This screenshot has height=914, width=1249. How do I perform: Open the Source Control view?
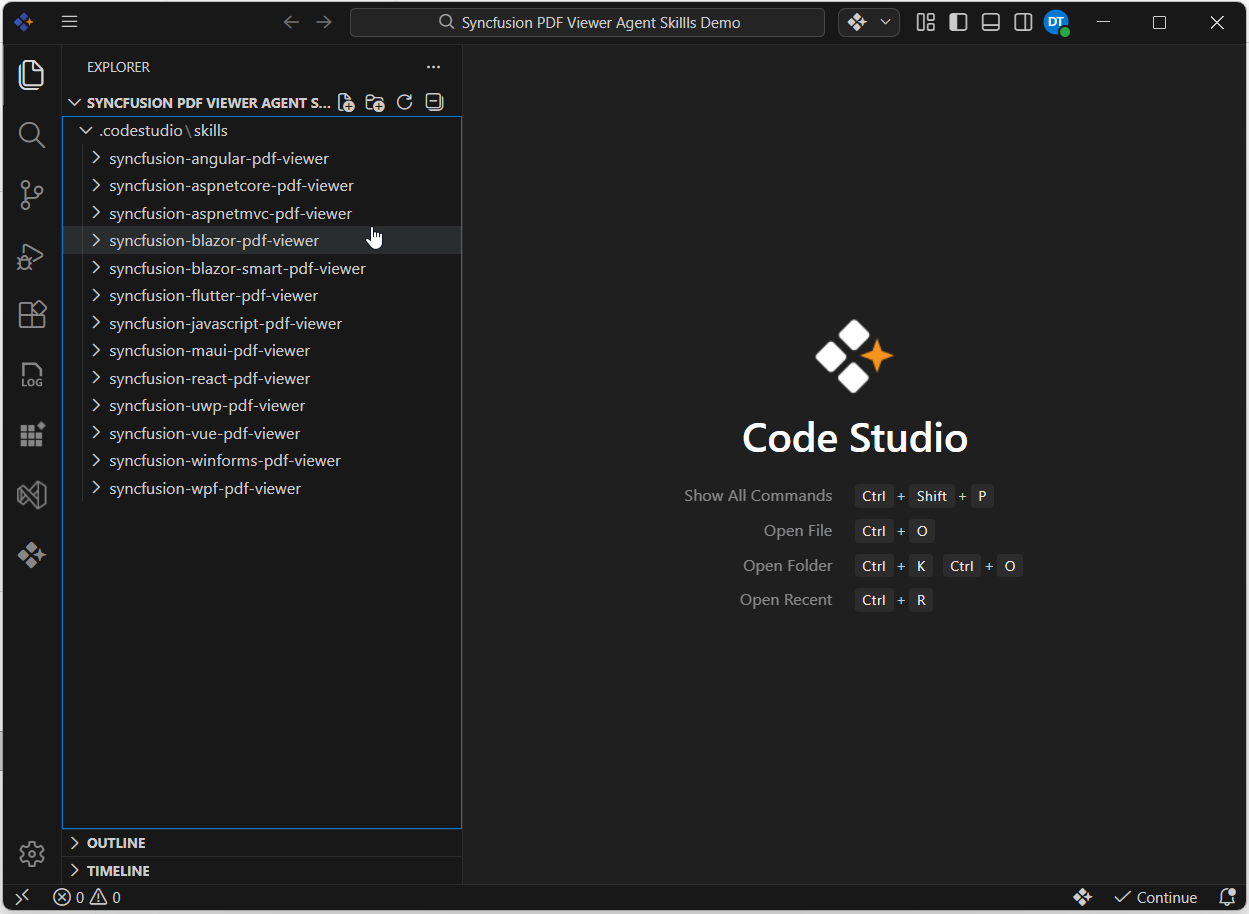(x=32, y=195)
